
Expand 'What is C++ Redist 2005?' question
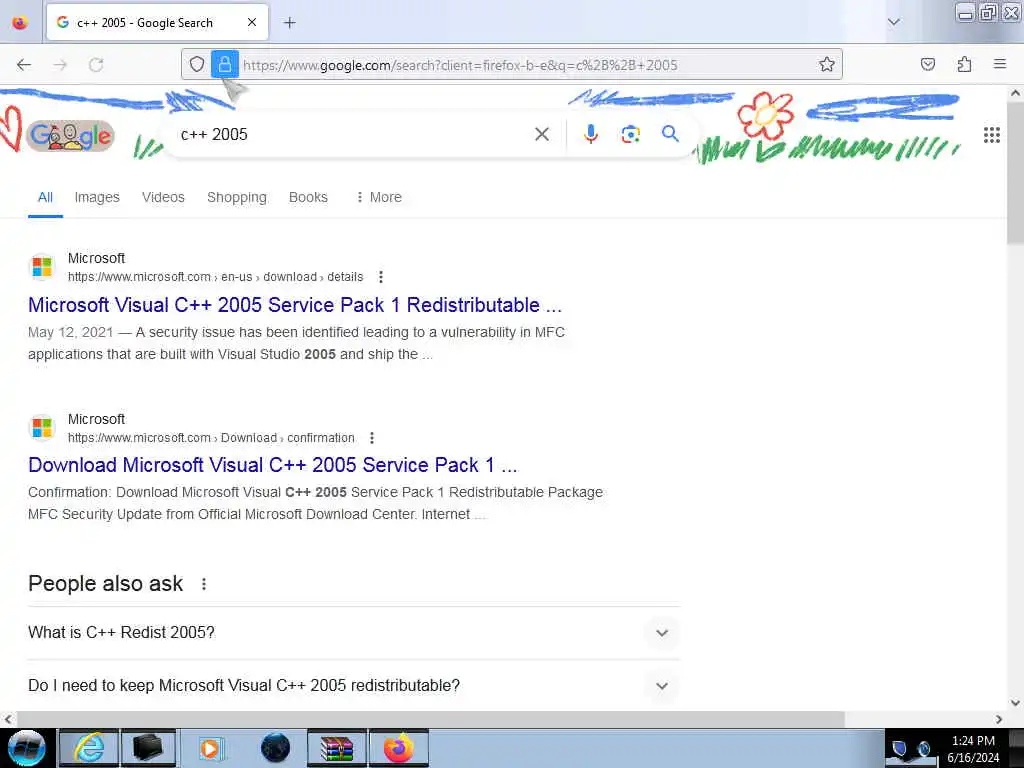pos(353,632)
